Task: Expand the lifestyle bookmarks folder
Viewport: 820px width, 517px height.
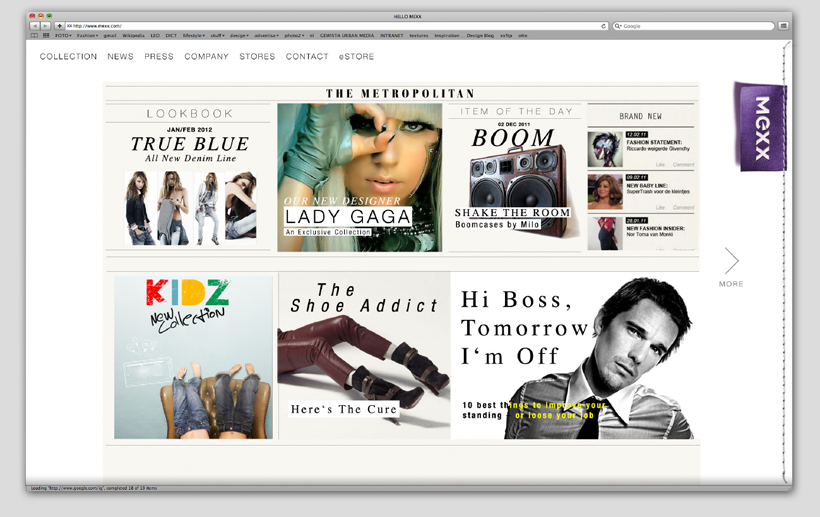Action: [194, 36]
